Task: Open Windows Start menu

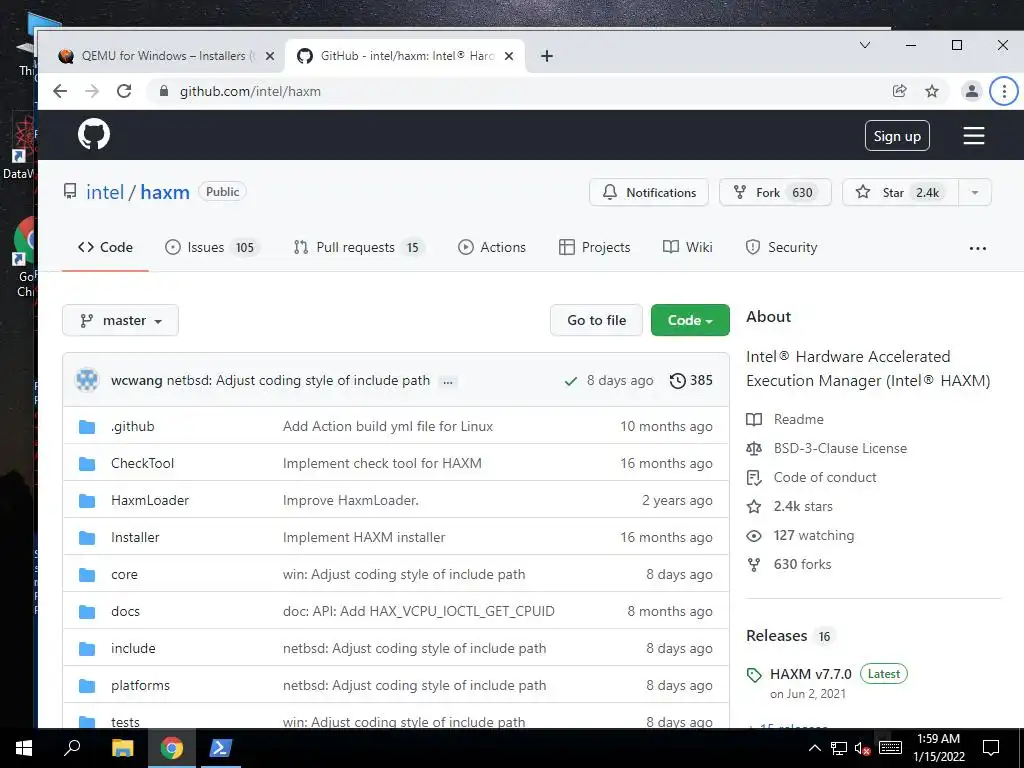Action: tap(24, 748)
